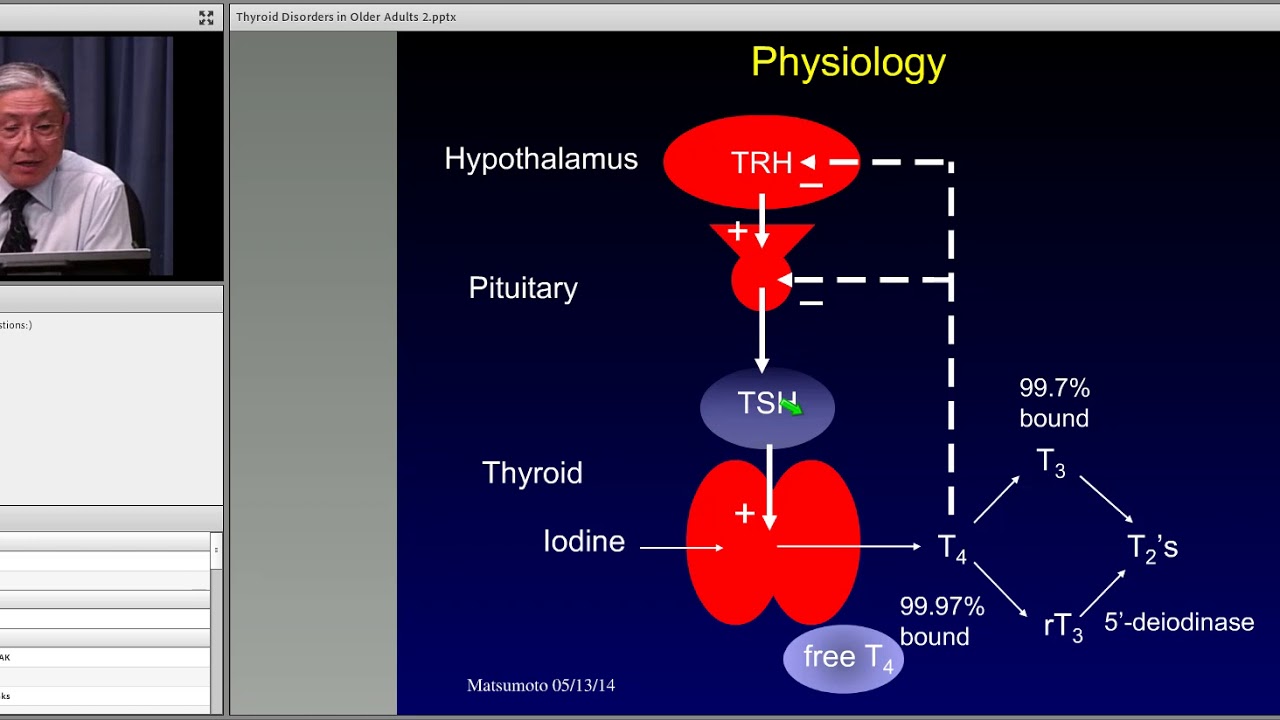Viewport: 1280px width, 720px height.
Task: Click the green pointer arrow on the TSH oval
Action: pyautogui.click(x=791, y=406)
